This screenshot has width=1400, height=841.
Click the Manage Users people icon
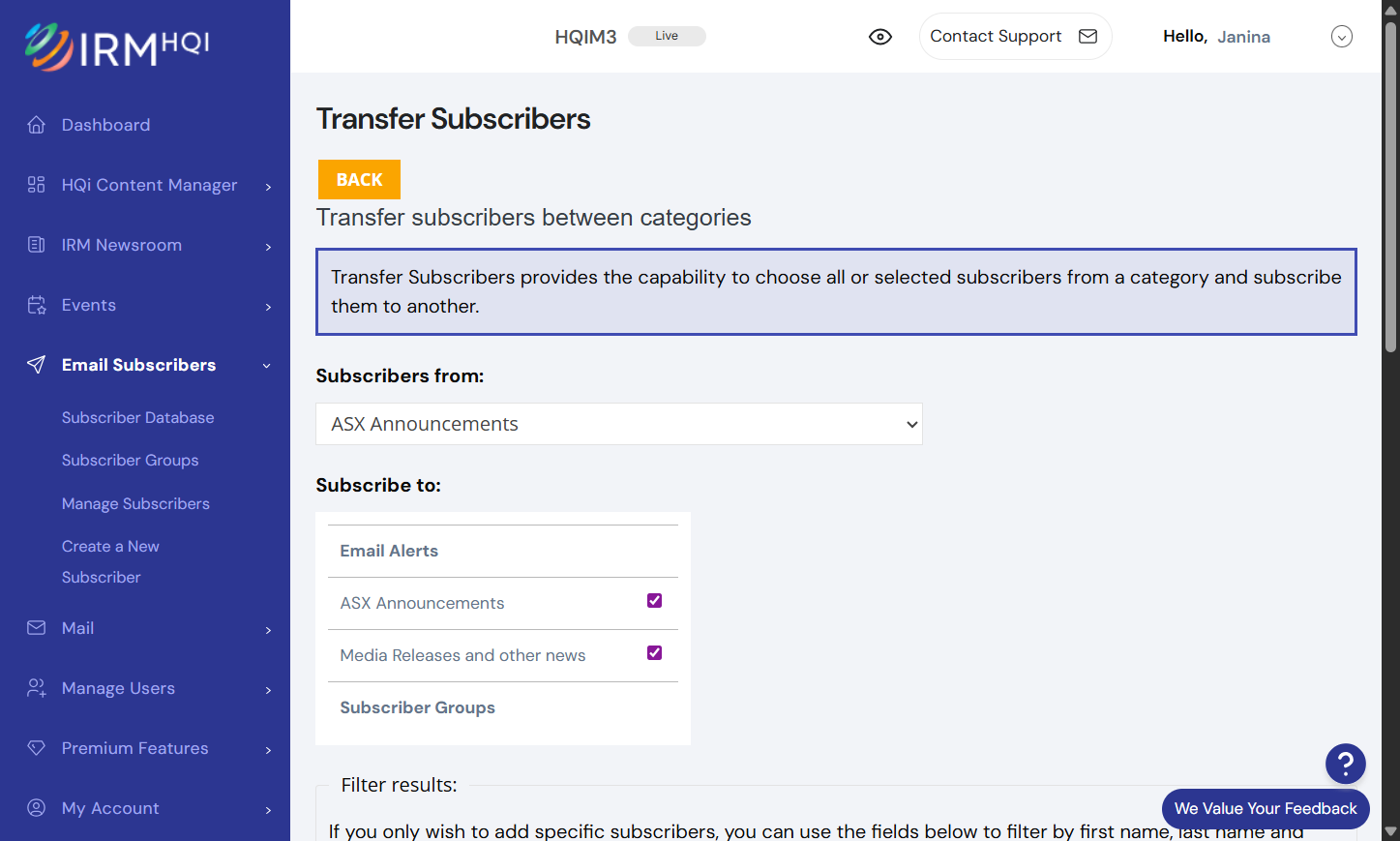[37, 688]
